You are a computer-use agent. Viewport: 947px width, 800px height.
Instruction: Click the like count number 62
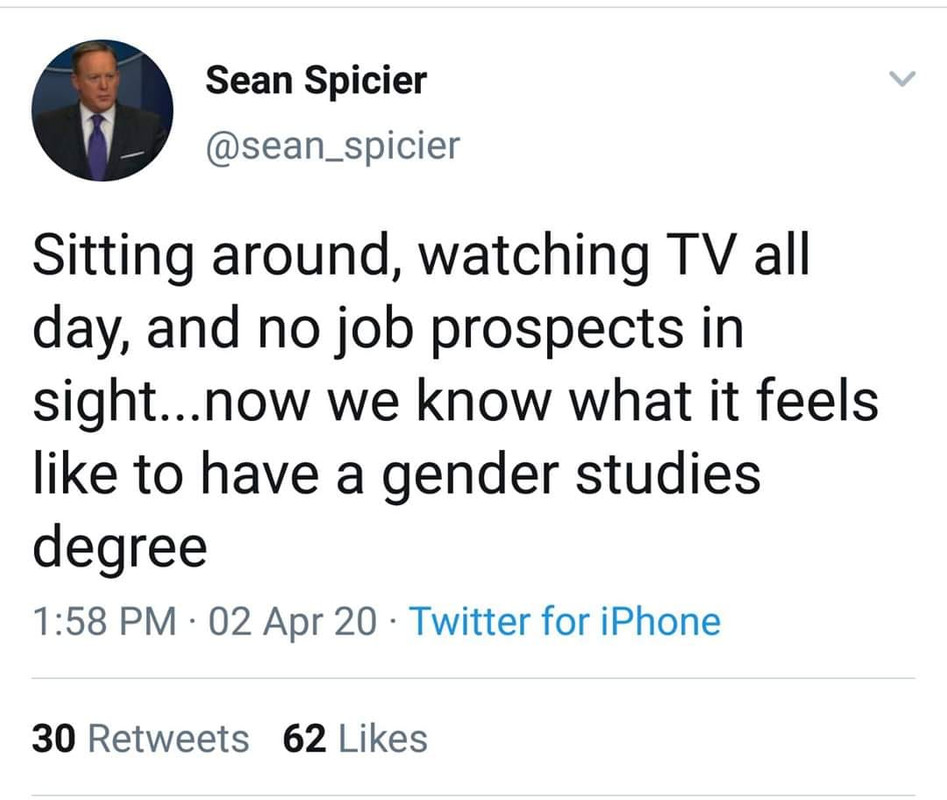pos(305,739)
